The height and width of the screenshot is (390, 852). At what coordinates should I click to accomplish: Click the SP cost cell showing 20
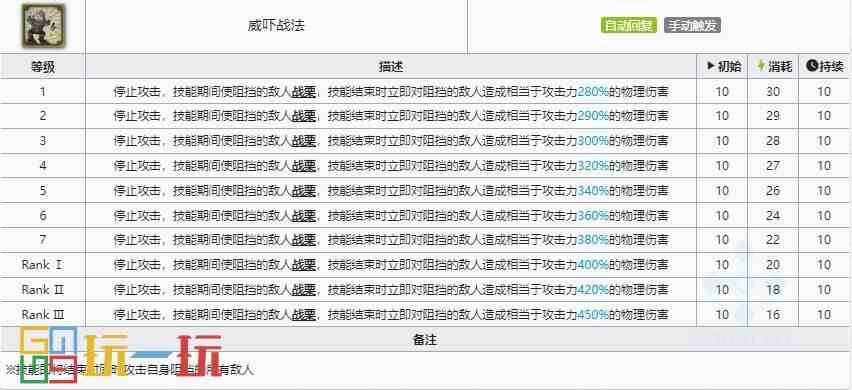click(x=773, y=265)
